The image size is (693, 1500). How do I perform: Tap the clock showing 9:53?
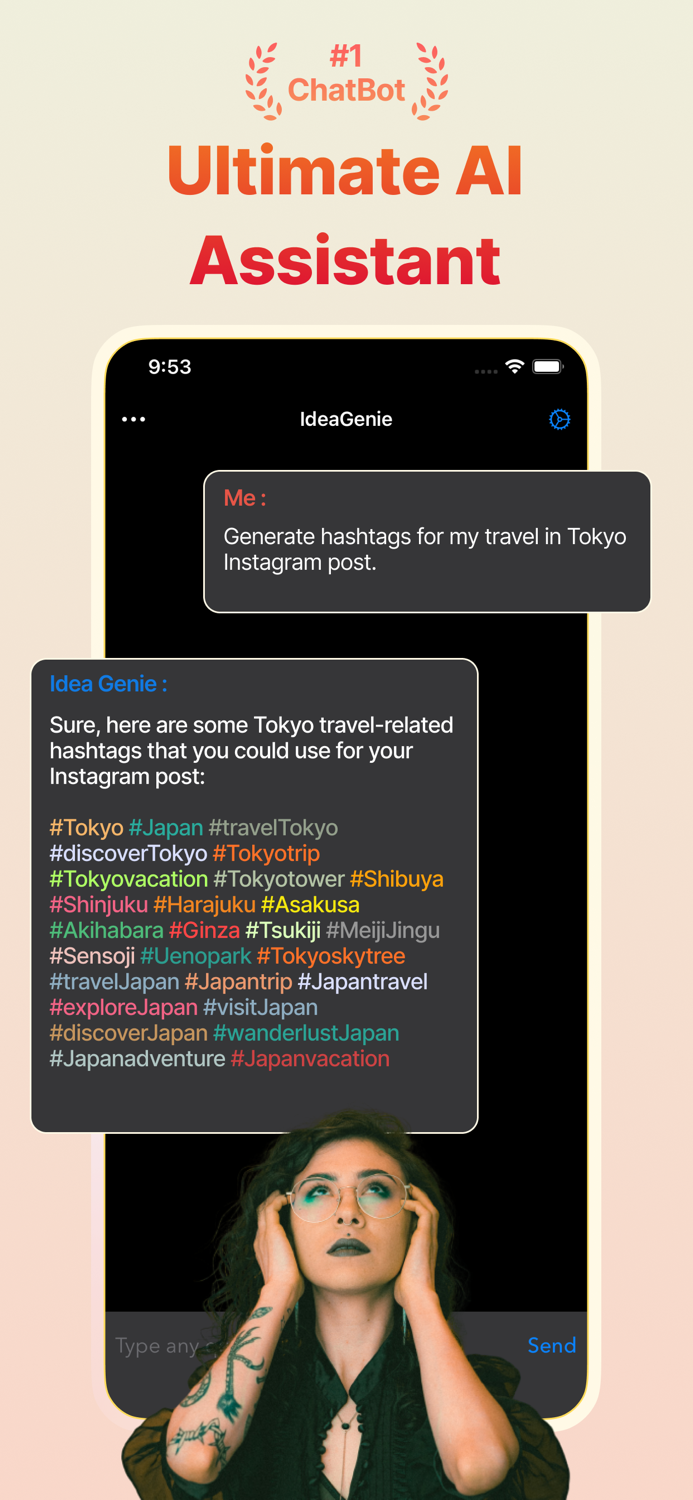point(170,367)
